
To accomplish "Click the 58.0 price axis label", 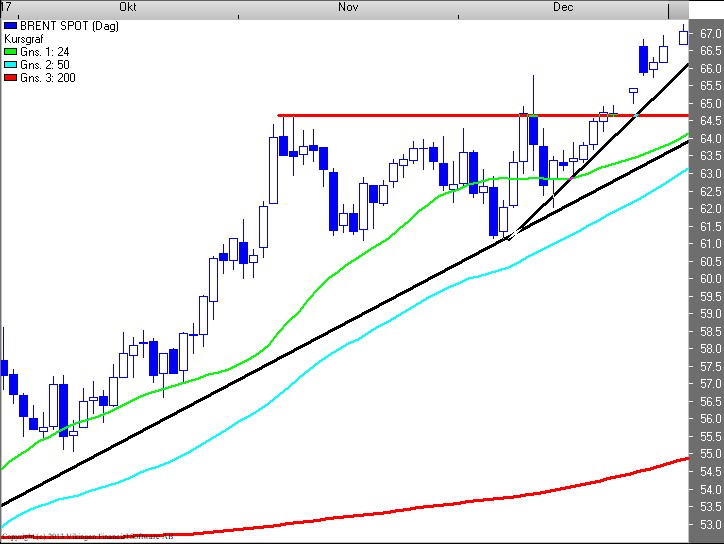I will tap(710, 349).
